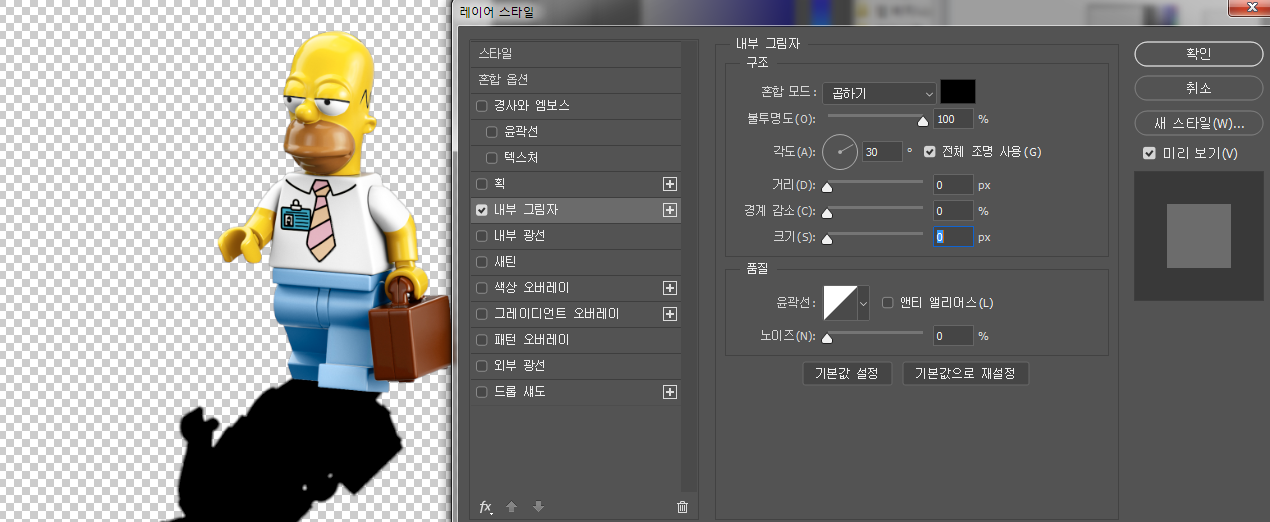Click the 취소 button

1198,88
